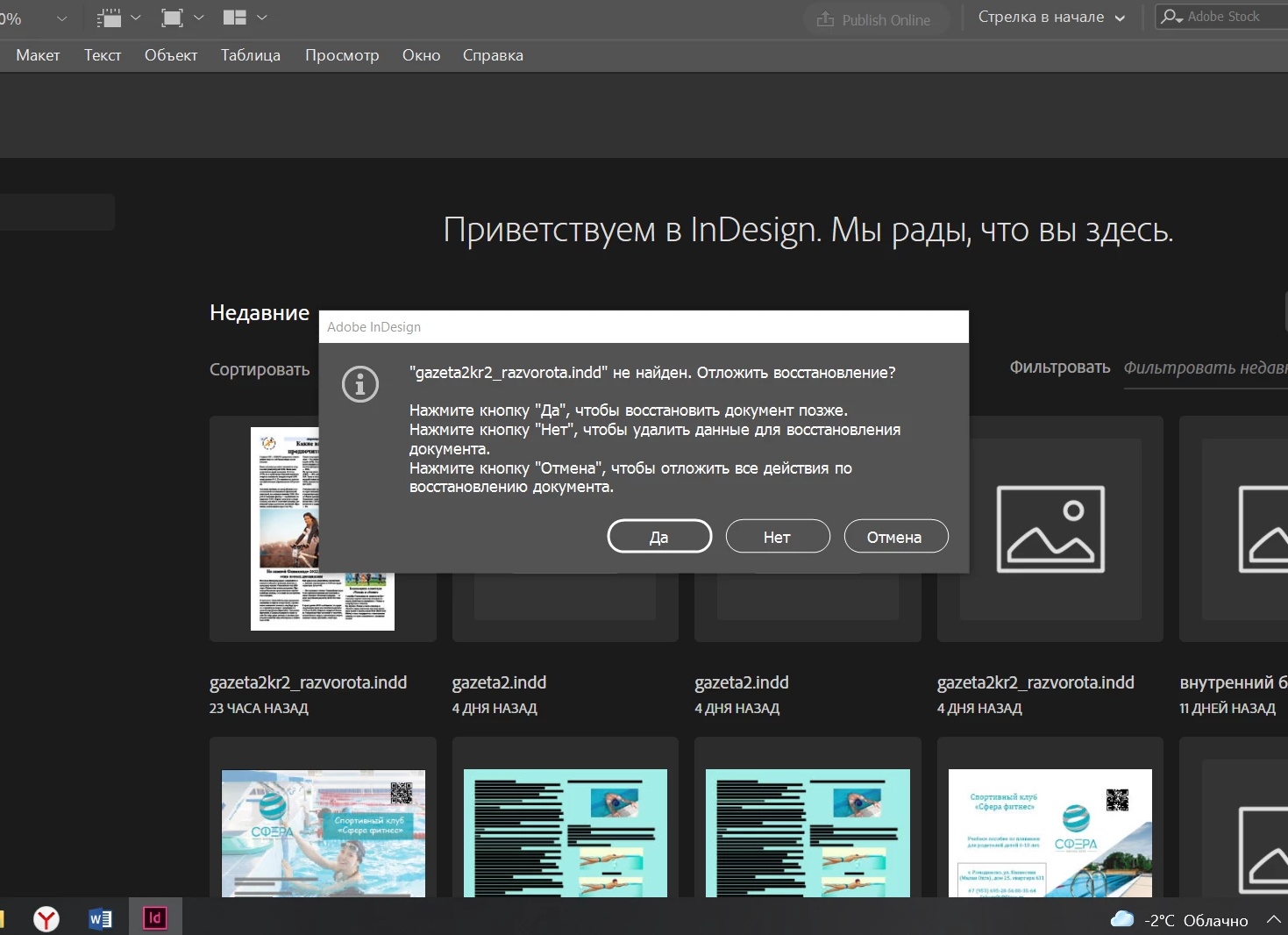This screenshot has height=935, width=1288.
Task: Open Microsoft Word from the taskbar
Action: coord(100,918)
